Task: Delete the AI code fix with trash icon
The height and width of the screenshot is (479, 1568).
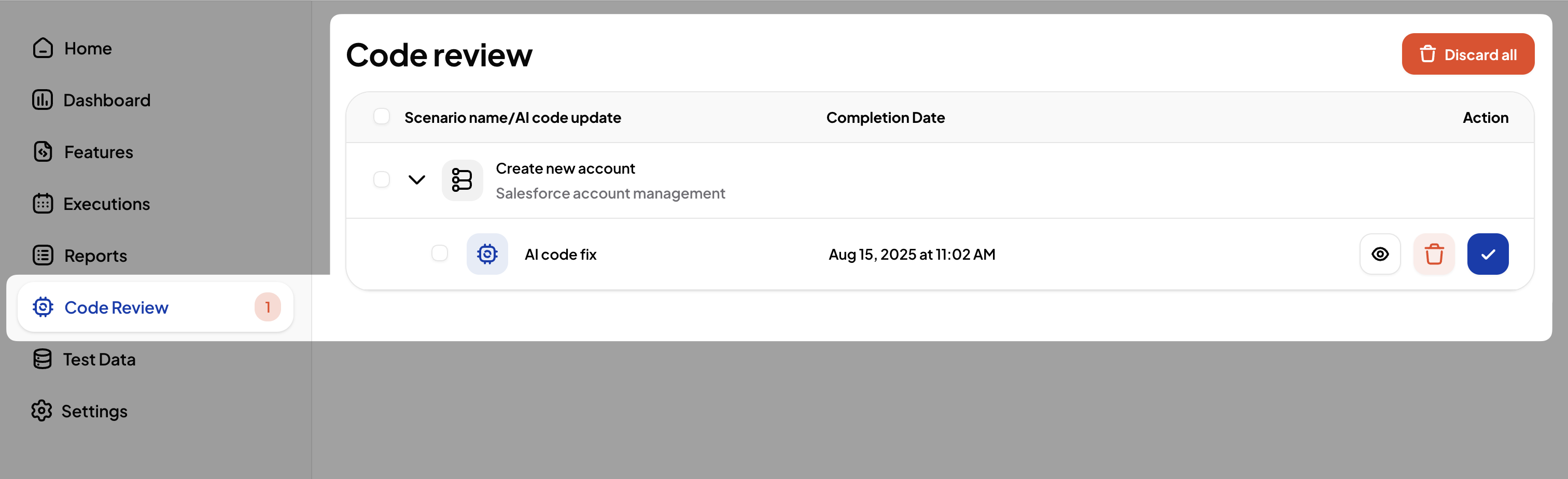Action: coord(1434,254)
